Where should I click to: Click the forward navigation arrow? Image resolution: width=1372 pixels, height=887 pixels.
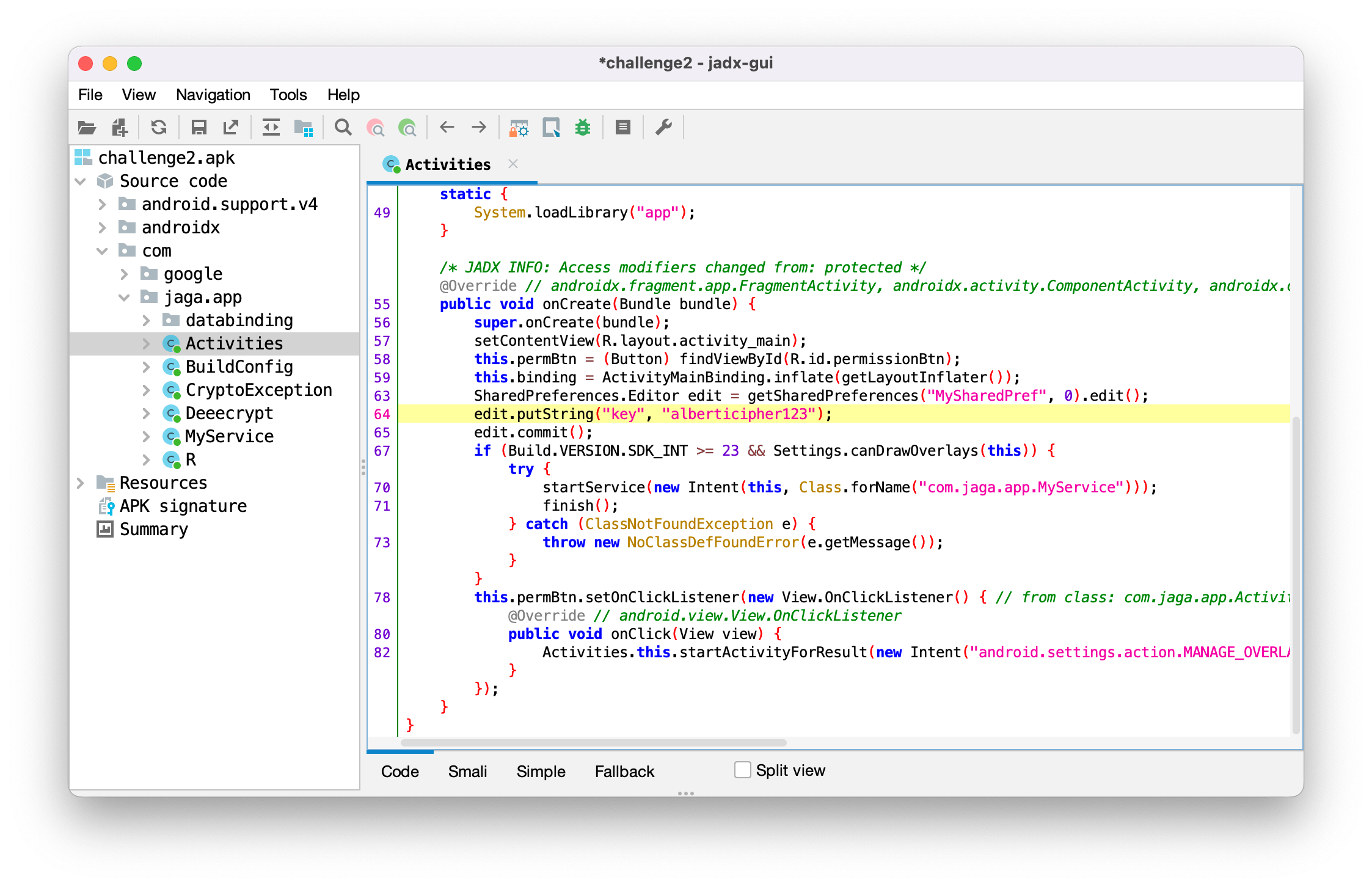pyautogui.click(x=479, y=127)
